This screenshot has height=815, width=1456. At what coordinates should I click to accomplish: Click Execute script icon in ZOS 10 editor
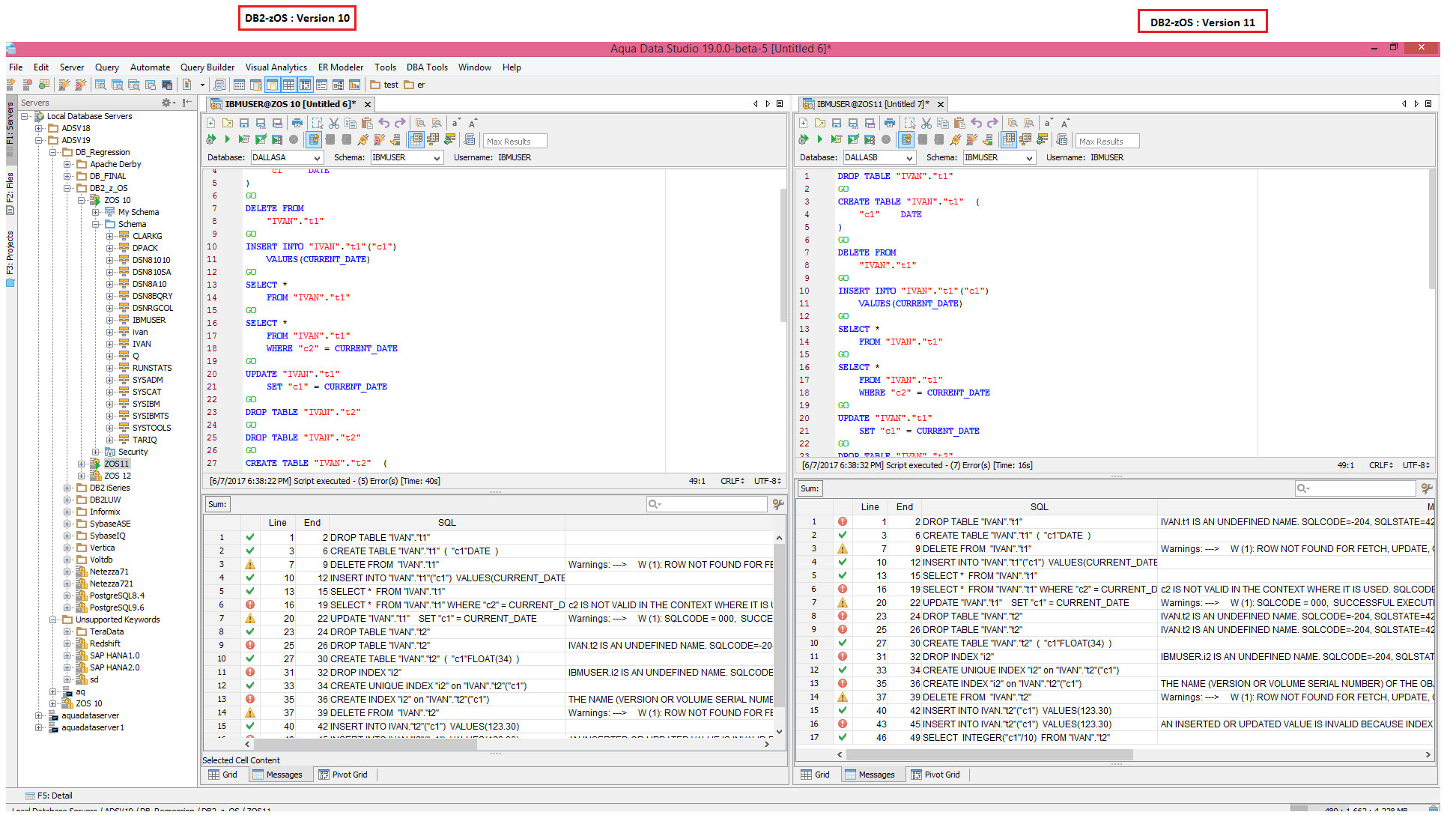[x=211, y=139]
